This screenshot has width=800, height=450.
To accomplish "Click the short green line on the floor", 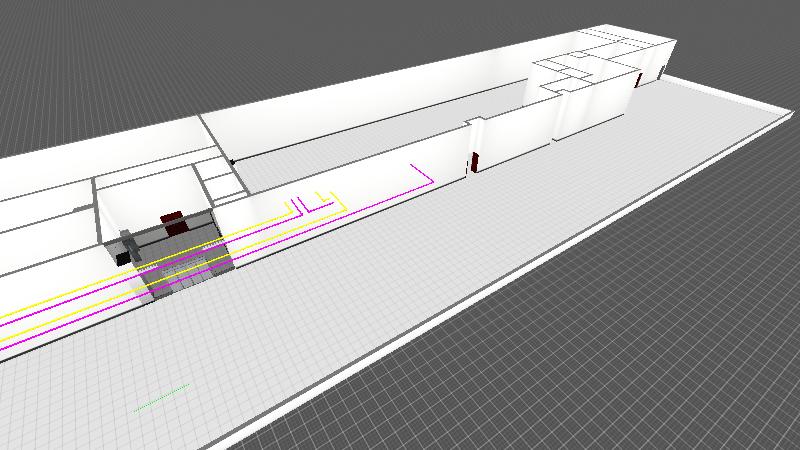I will point(162,397).
